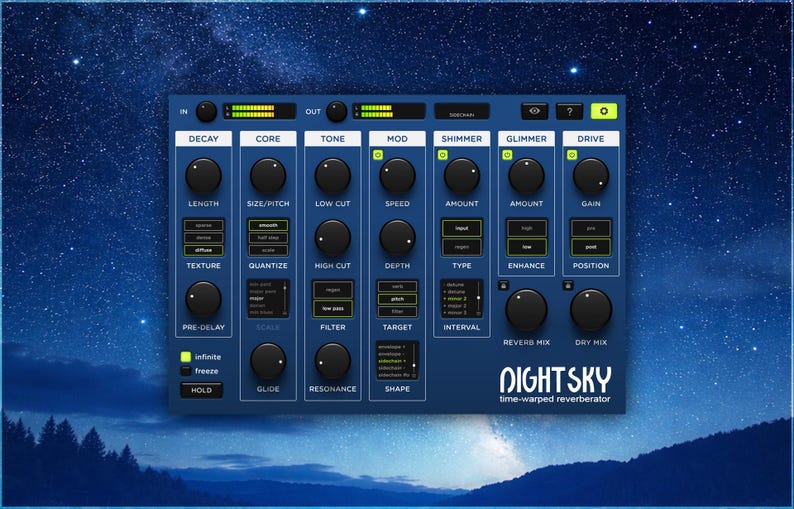
Task: Click the eye view icon button
Action: click(535, 111)
